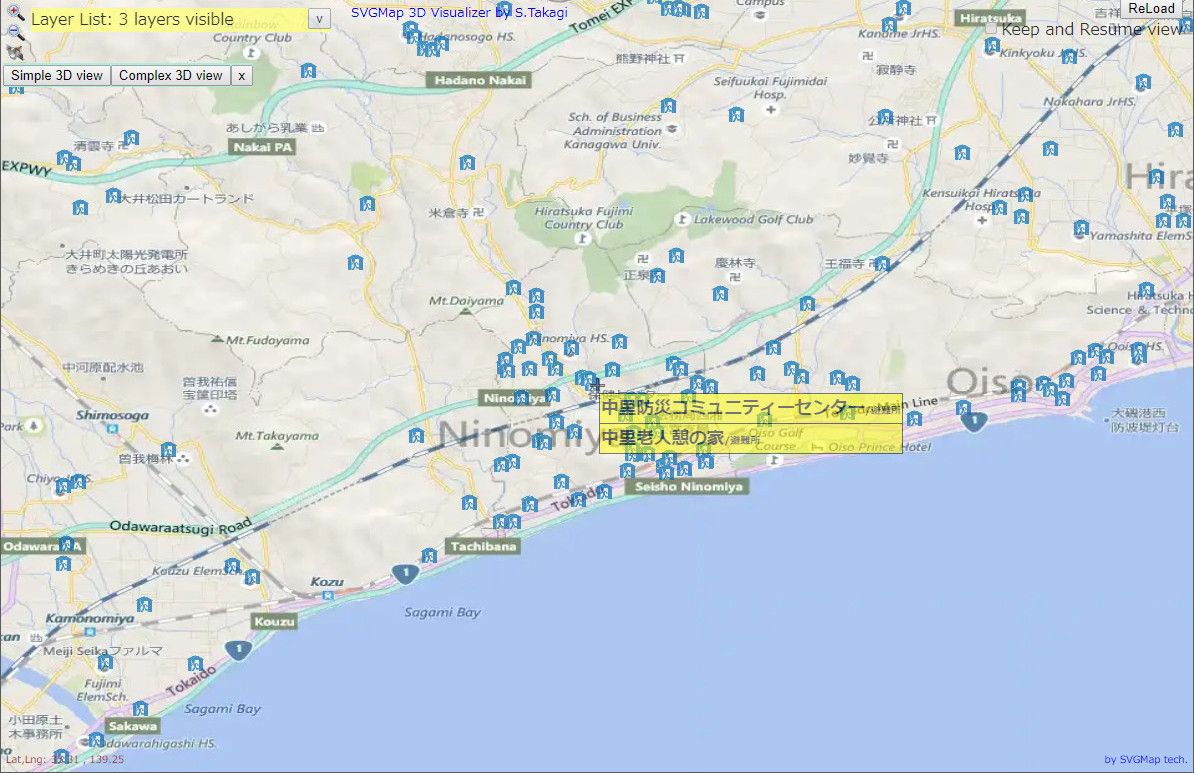Click the shelter icon on Odawara PA label
1194x773 pixels.
[x=66, y=545]
